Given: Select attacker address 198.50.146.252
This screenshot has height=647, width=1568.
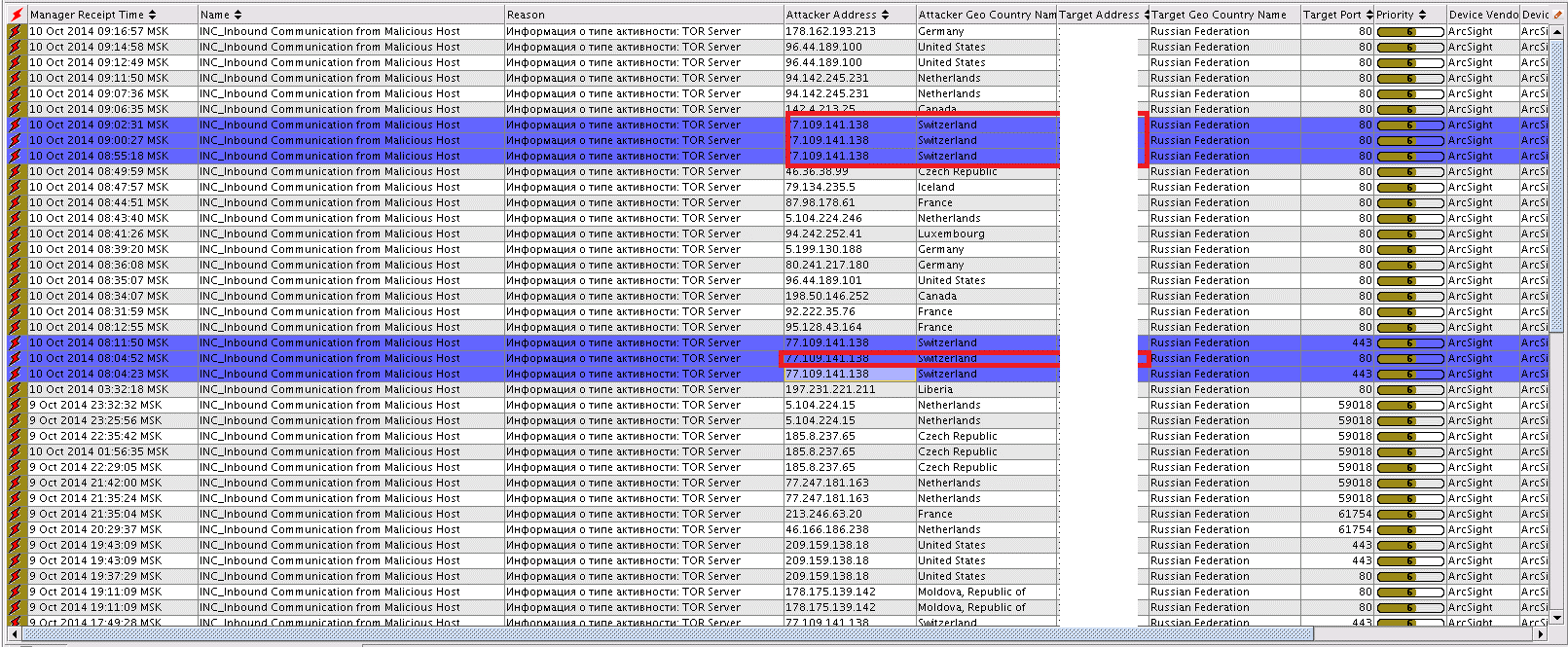Looking at the screenshot, I should coord(827,296).
